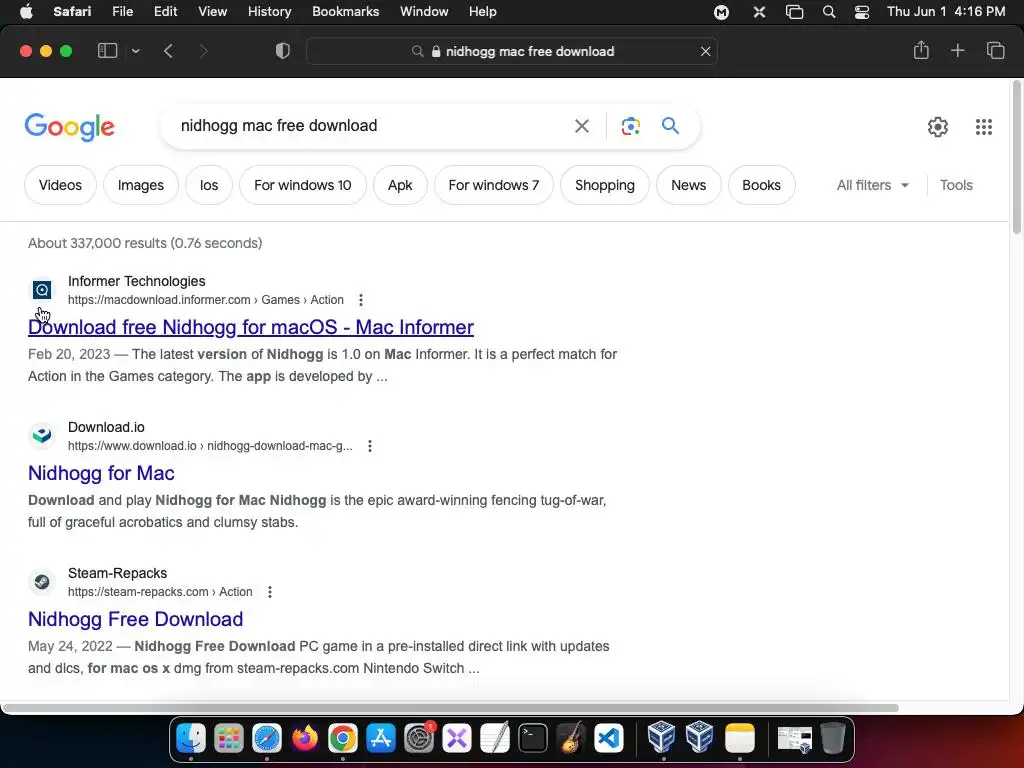1024x768 pixels.
Task: Open the privacy report shield icon
Action: [283, 51]
